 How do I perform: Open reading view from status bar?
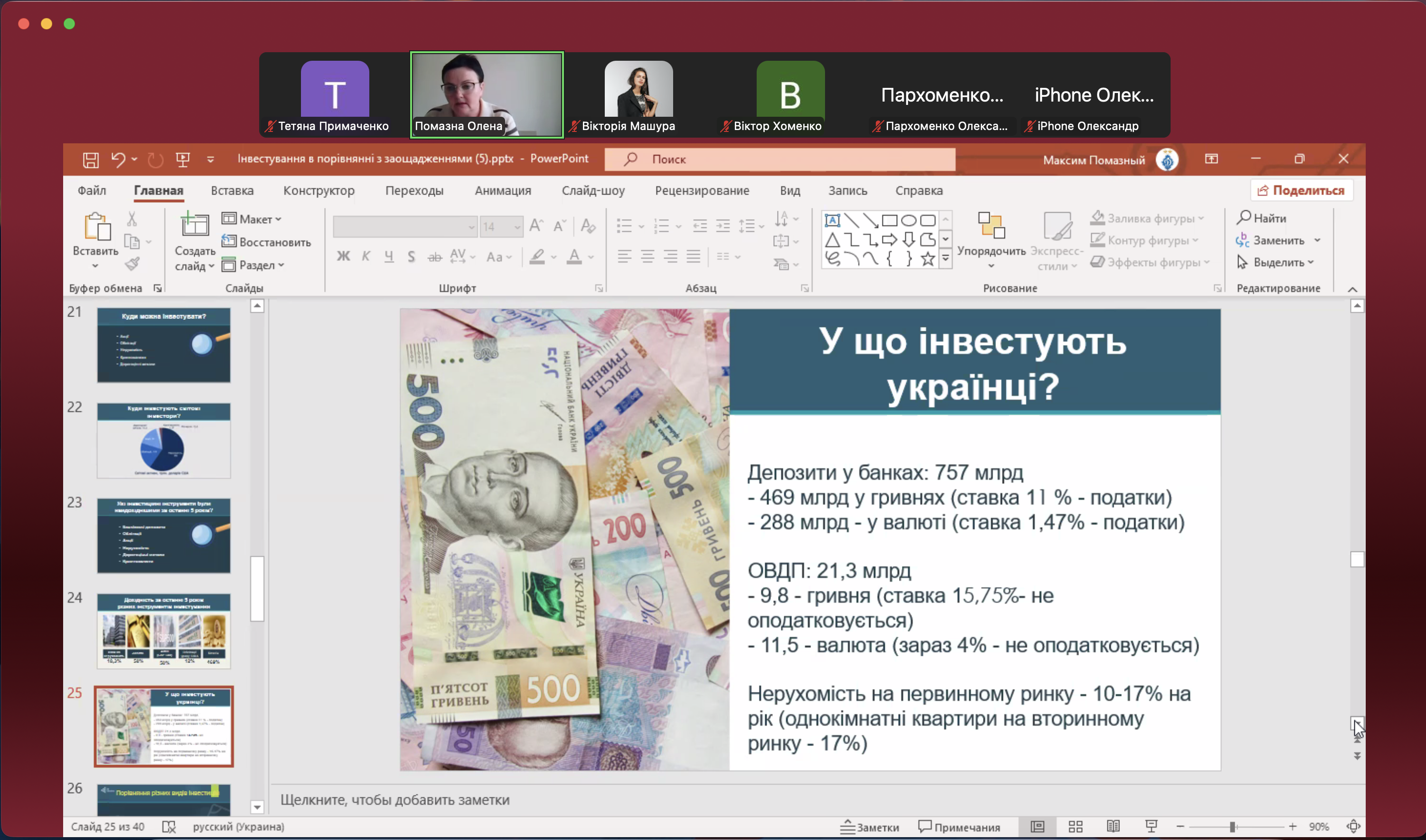pos(1112,826)
